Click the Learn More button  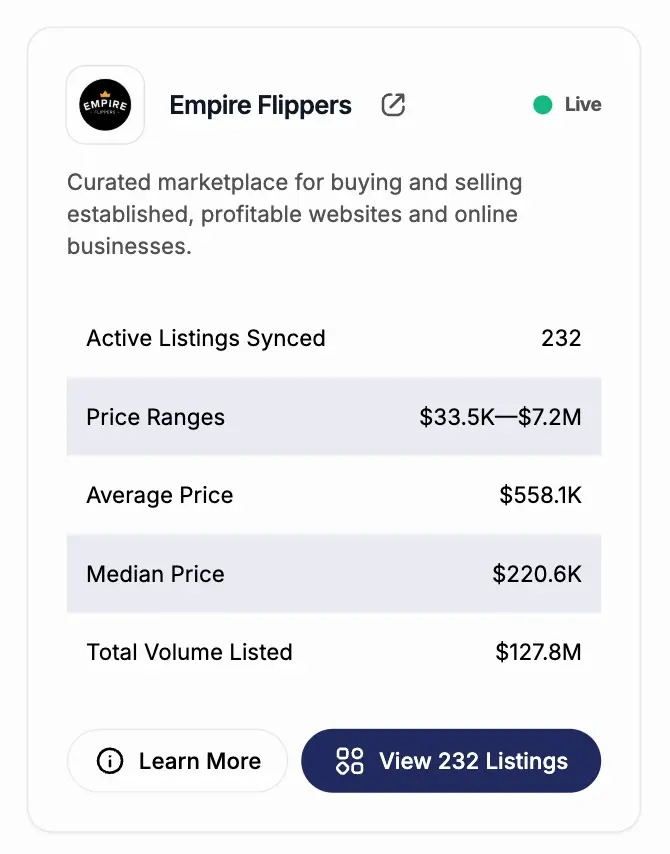coord(177,761)
